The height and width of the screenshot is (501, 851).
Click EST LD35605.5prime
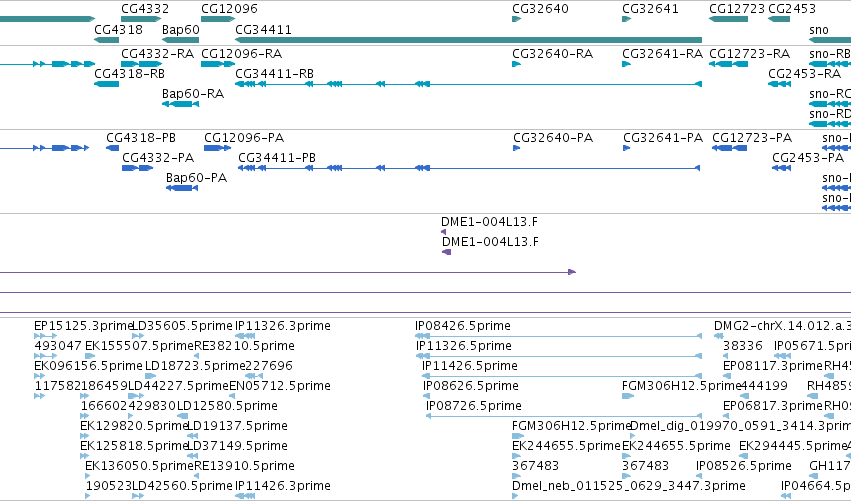click(182, 326)
